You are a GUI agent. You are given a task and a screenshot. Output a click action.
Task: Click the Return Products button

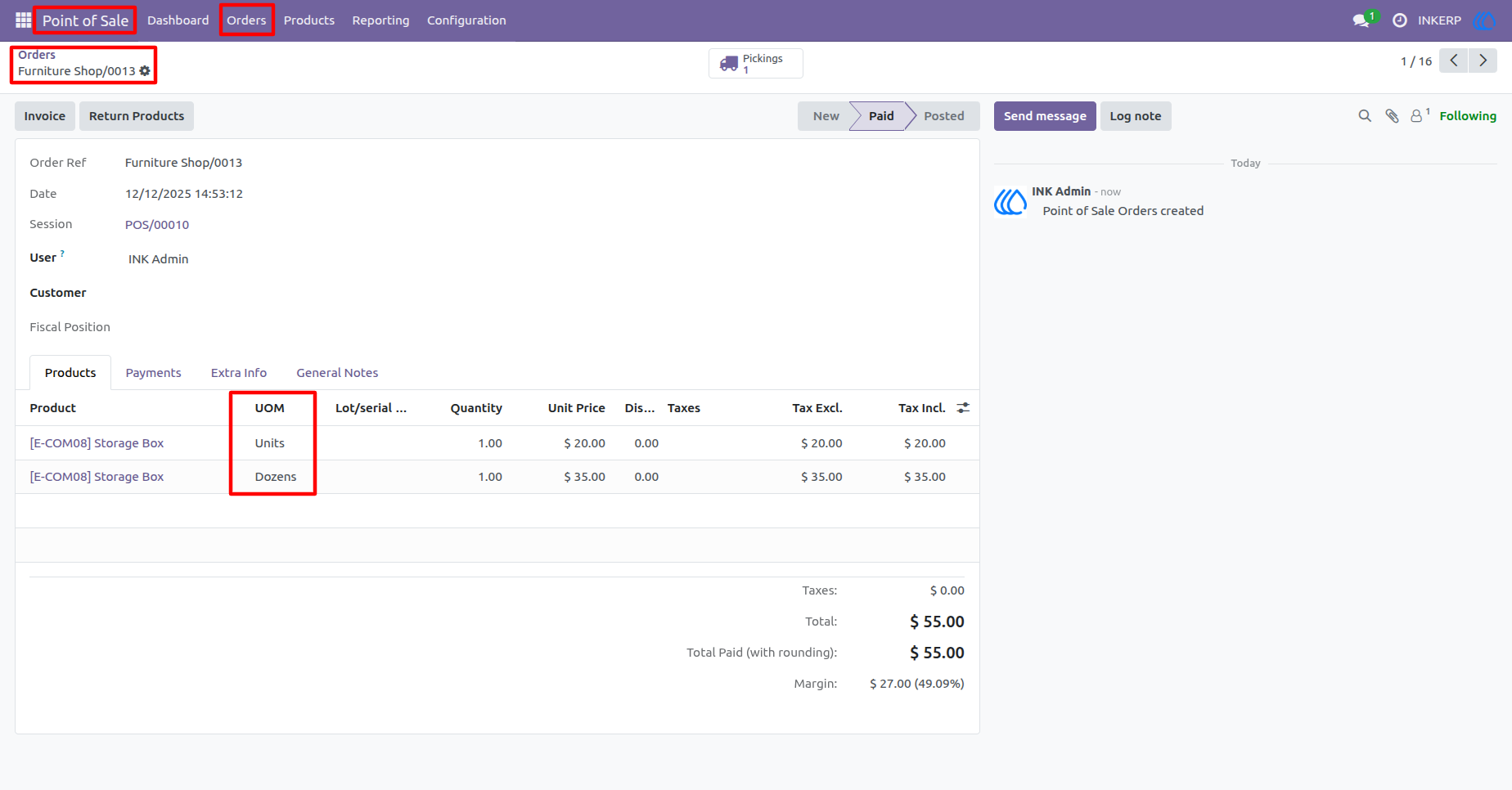pos(137,116)
